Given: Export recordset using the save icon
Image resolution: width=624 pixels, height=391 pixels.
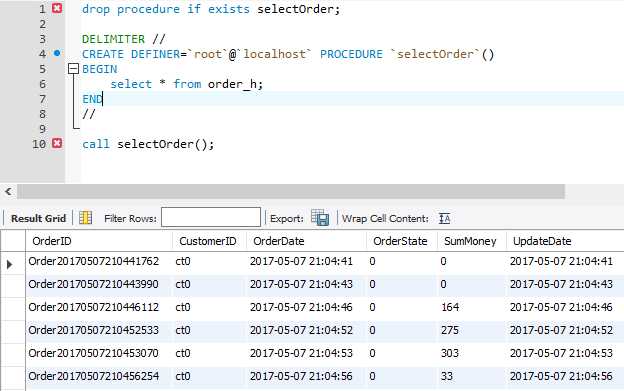Looking at the screenshot, I should 320,218.
